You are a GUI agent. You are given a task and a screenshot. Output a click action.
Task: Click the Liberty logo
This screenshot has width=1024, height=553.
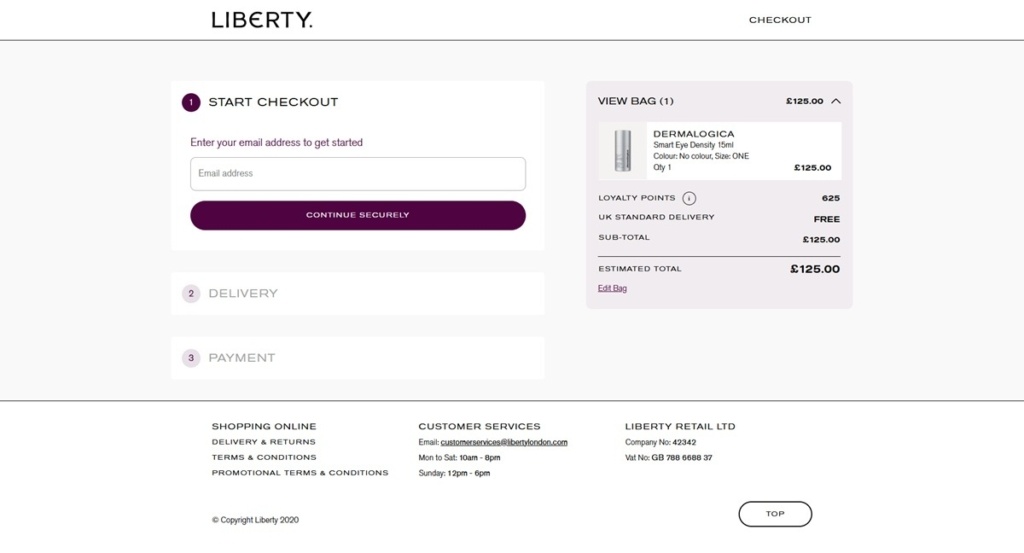coord(262,20)
